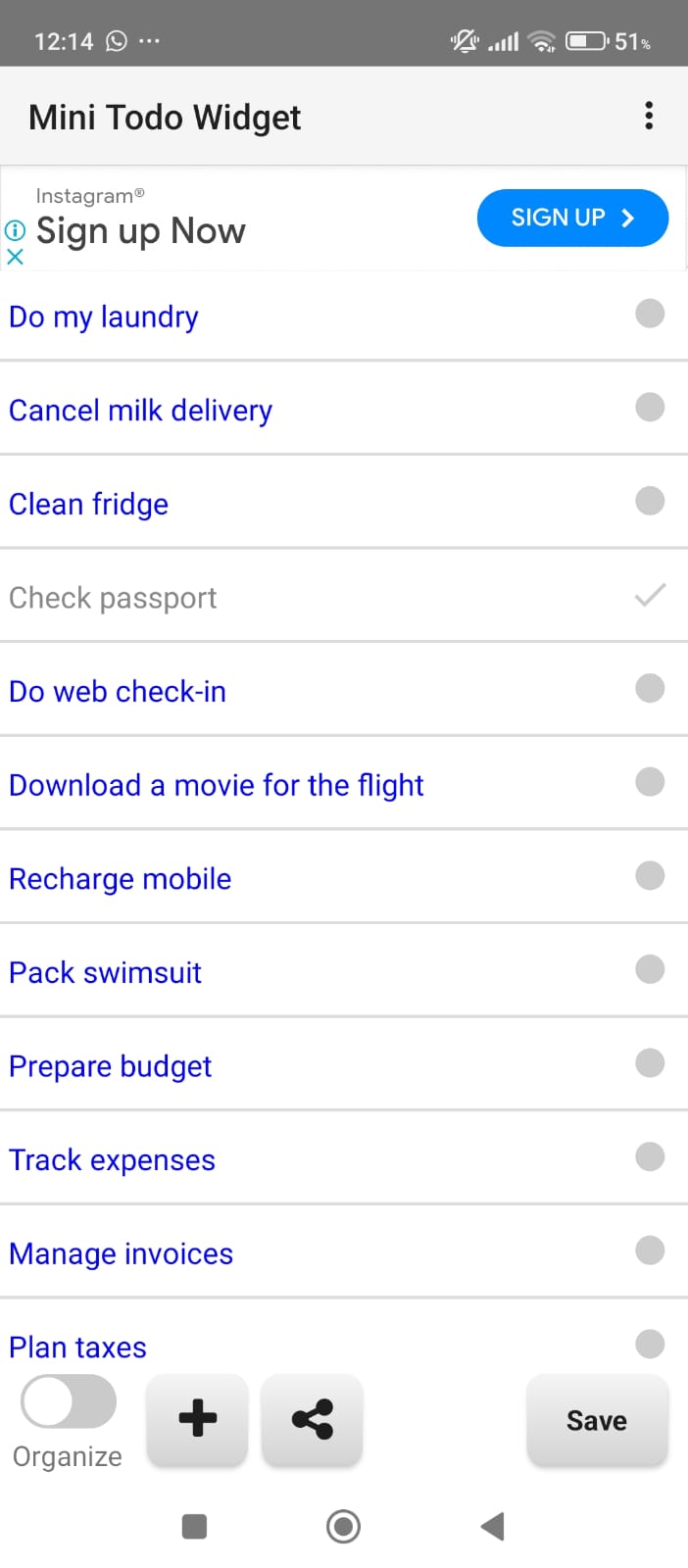
Task: Open the "Cancel milk delivery" item
Action: tap(140, 411)
